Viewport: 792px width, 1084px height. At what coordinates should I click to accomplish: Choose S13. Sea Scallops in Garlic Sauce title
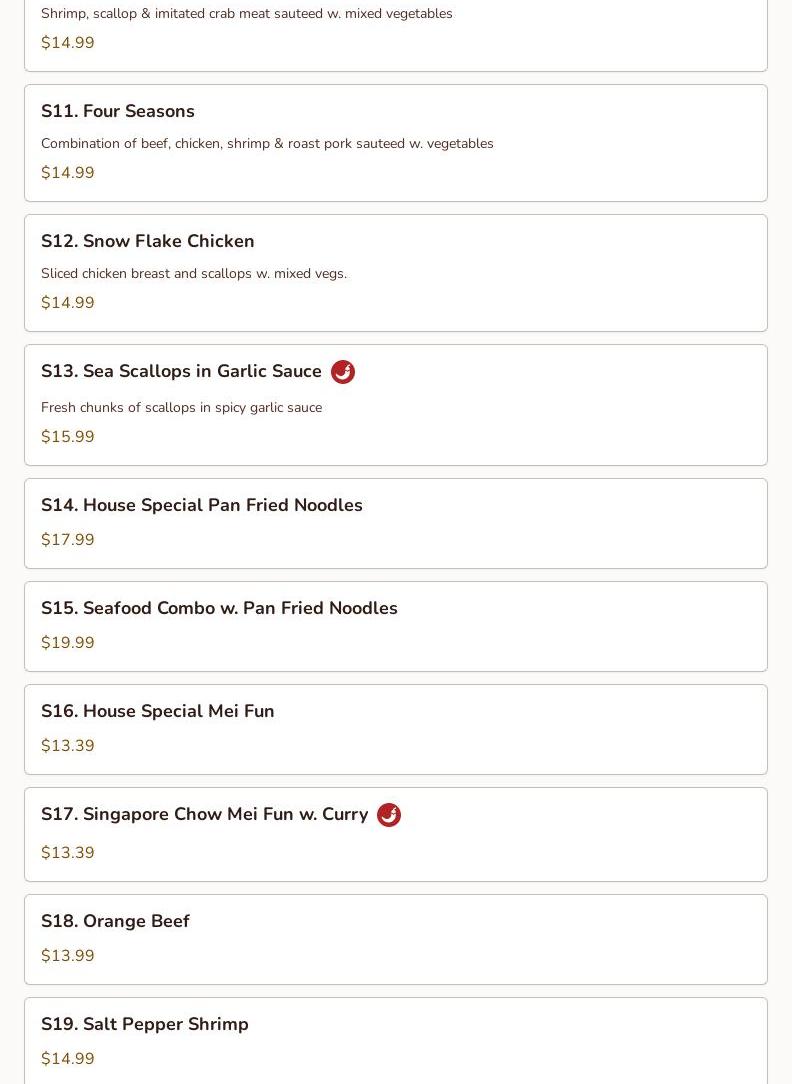tap(181, 371)
